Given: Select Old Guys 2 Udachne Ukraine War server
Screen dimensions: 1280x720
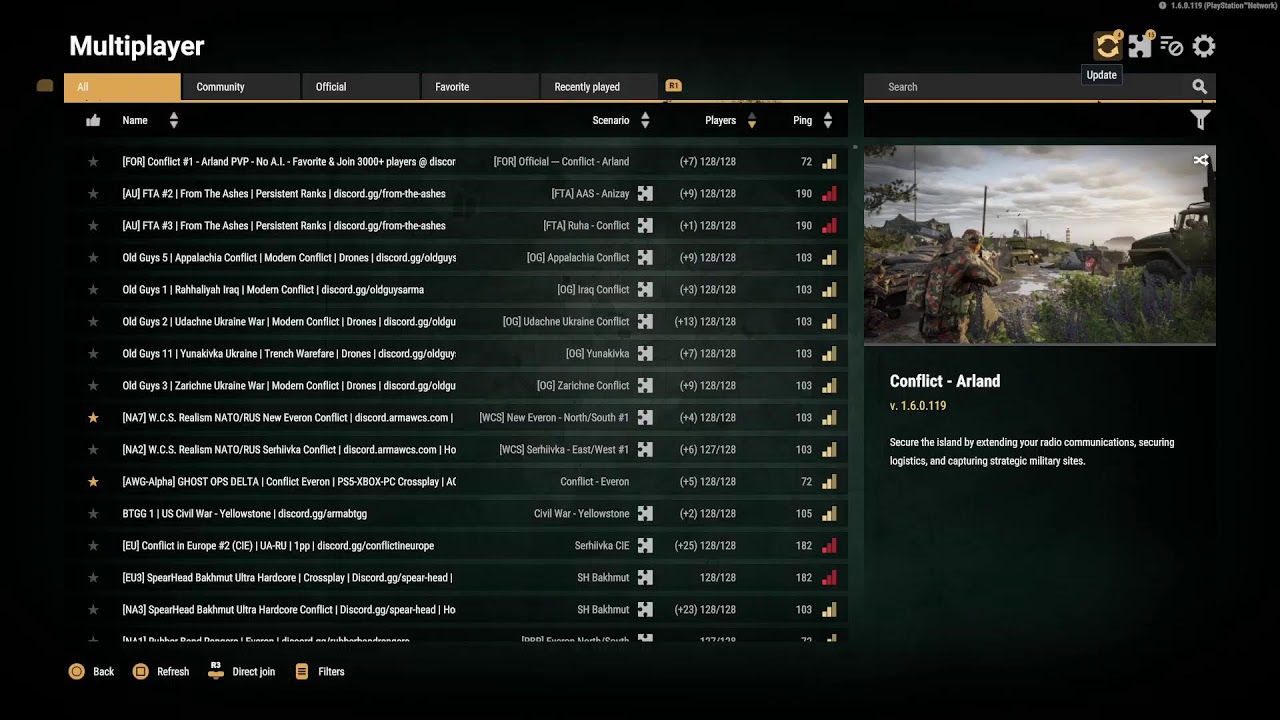Looking at the screenshot, I should pos(456,322).
